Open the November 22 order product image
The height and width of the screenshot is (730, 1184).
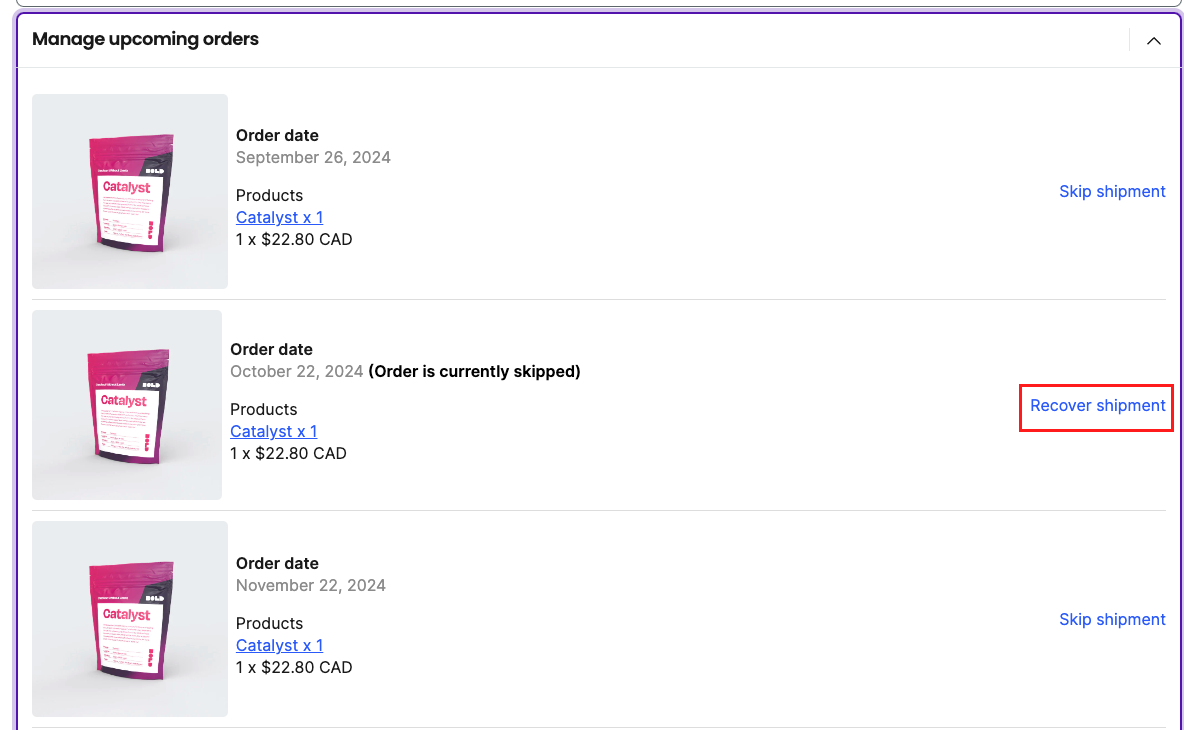click(130, 618)
